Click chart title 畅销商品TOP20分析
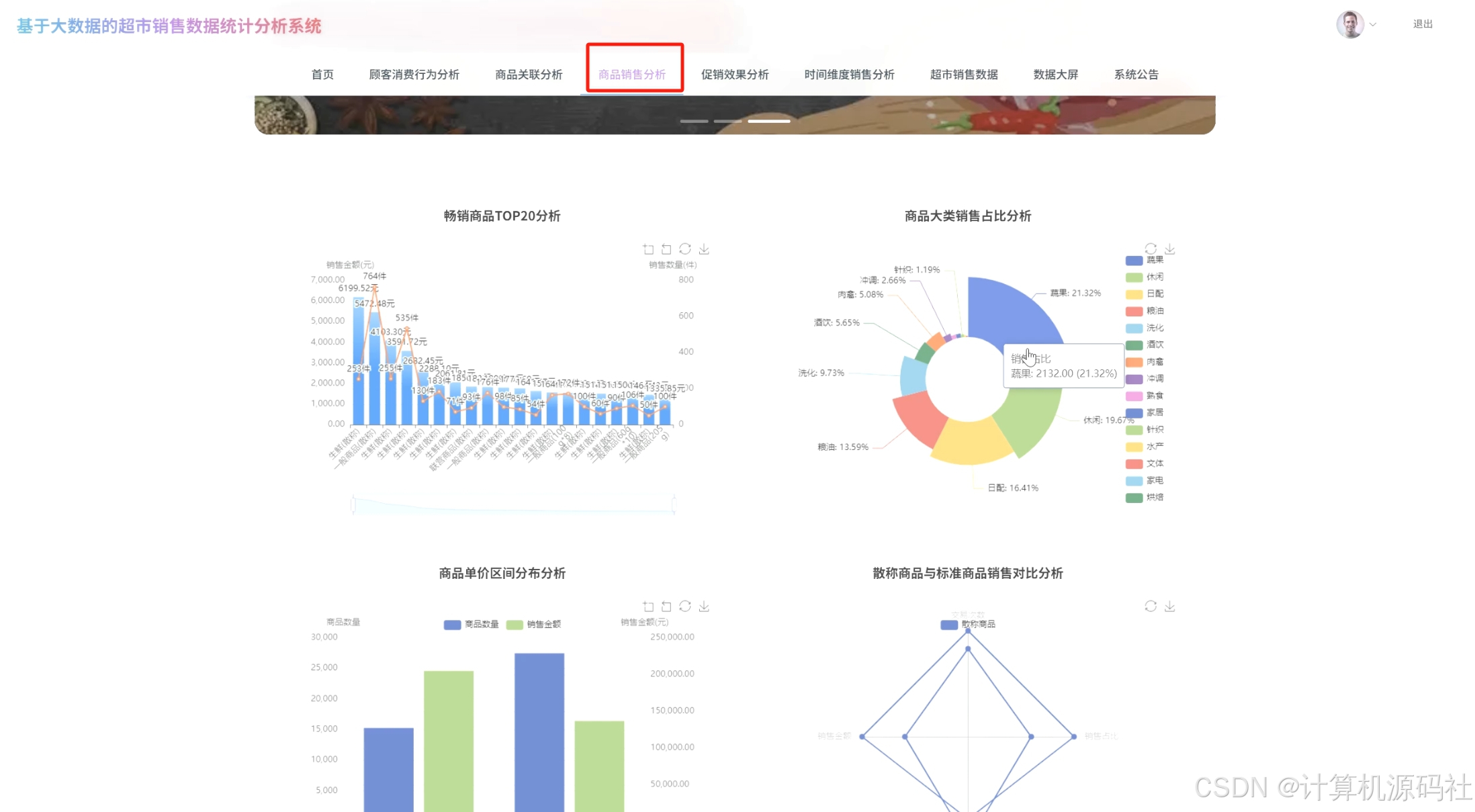Image resolution: width=1475 pixels, height=812 pixels. (502, 216)
